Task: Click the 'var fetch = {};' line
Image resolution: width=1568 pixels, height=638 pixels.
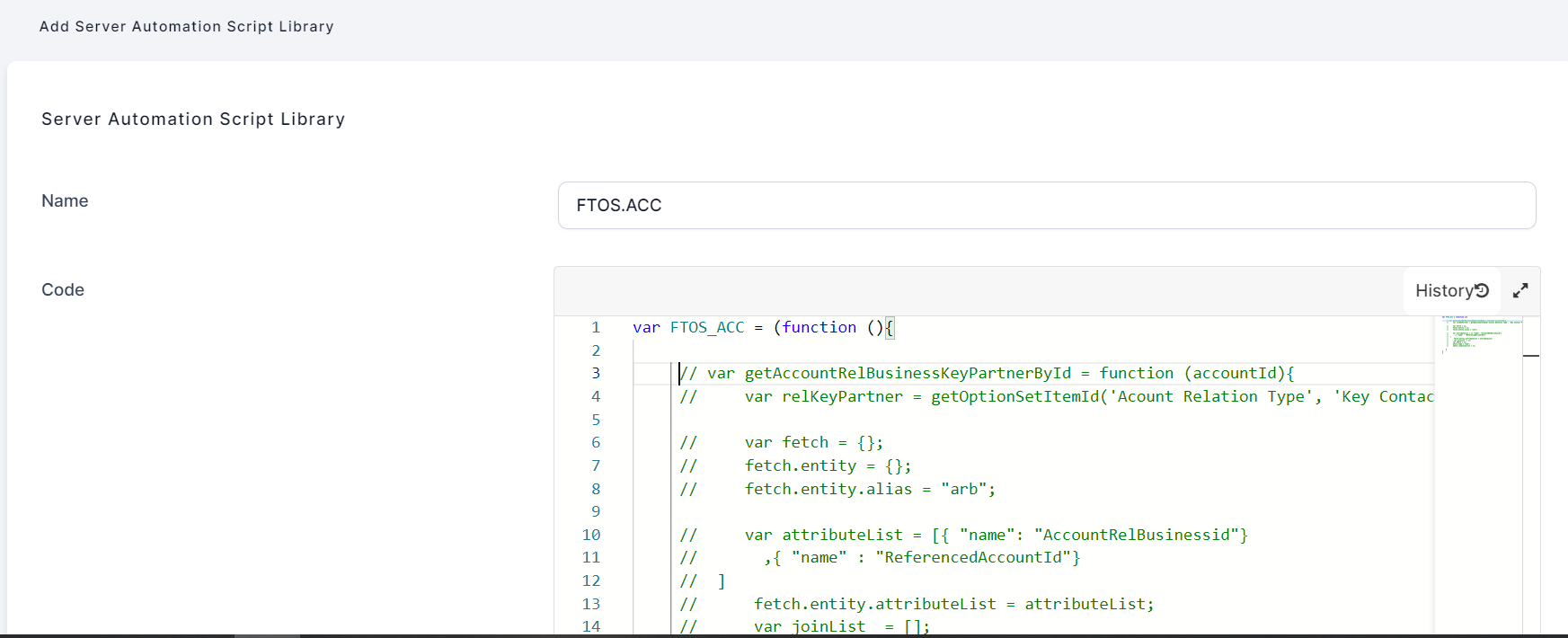Action: pyautogui.click(x=813, y=443)
